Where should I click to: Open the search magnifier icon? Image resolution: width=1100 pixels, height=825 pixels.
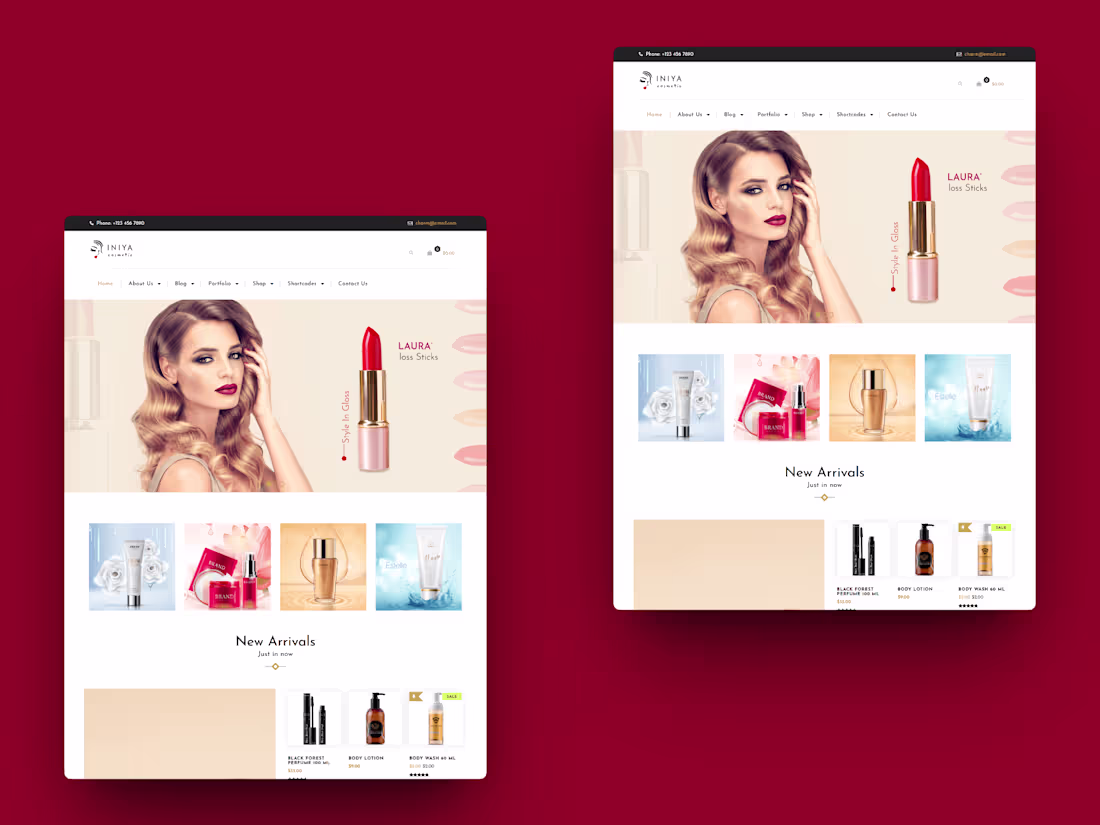(961, 84)
